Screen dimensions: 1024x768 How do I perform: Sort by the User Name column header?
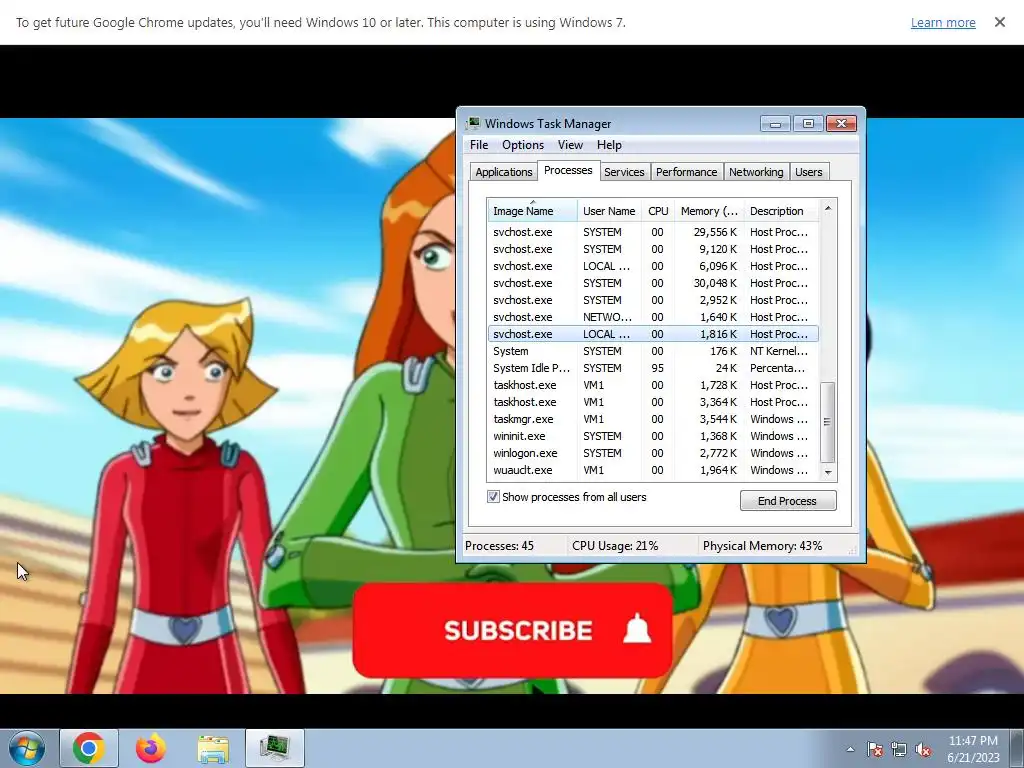[x=609, y=211]
